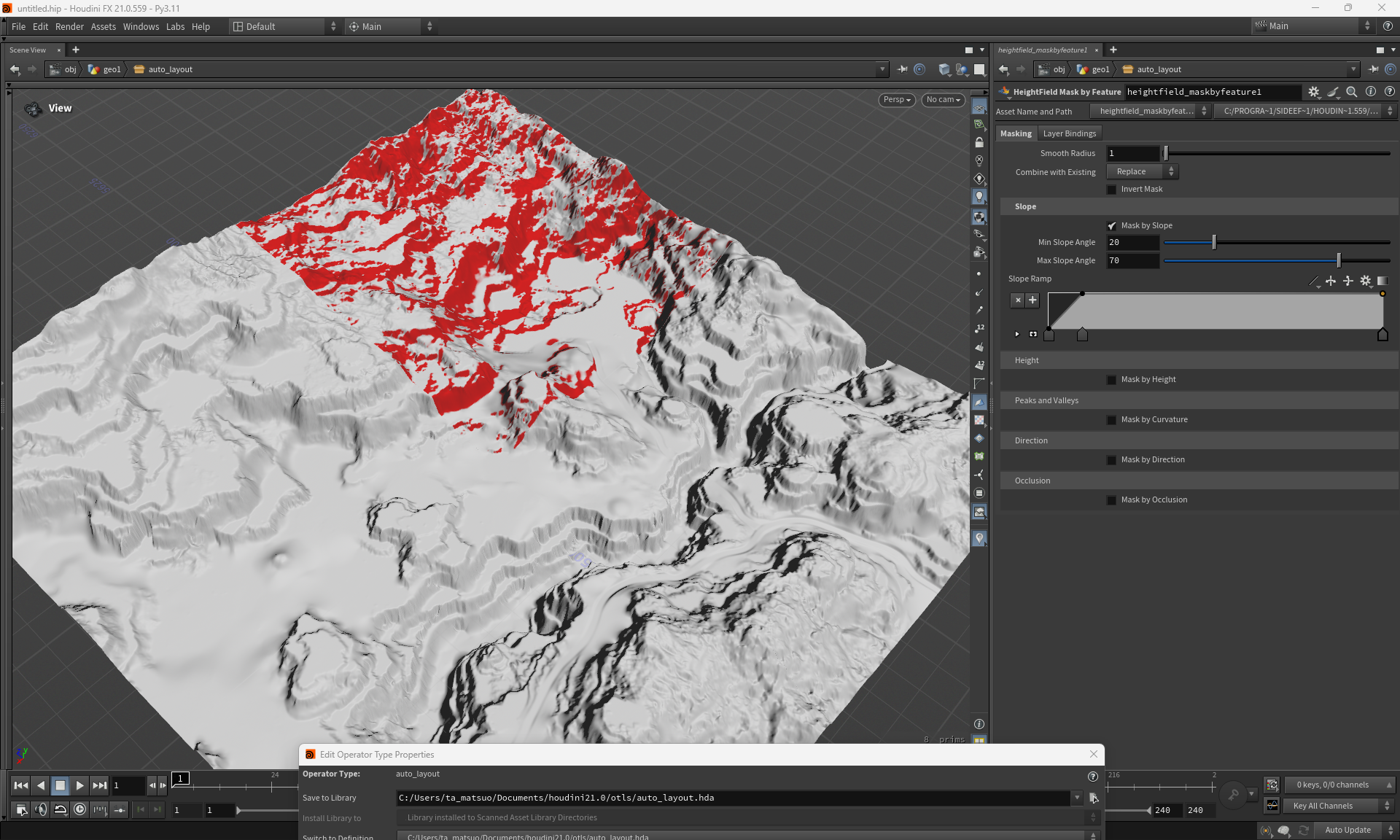This screenshot has height=840, width=1400.
Task: Switch to the Layer Bindings tab
Action: [x=1069, y=133]
